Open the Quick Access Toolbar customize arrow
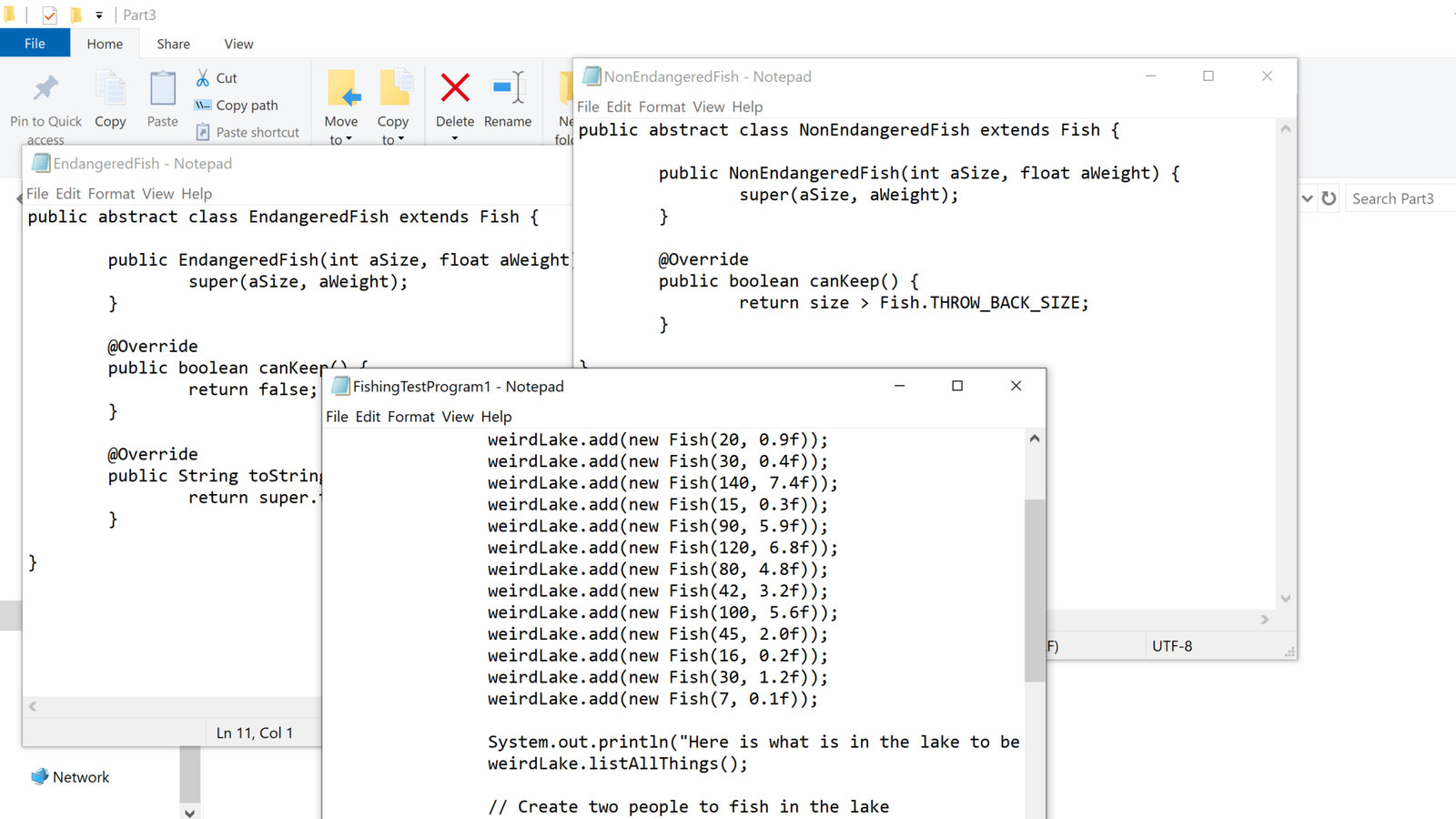The image size is (1456, 819). [99, 15]
